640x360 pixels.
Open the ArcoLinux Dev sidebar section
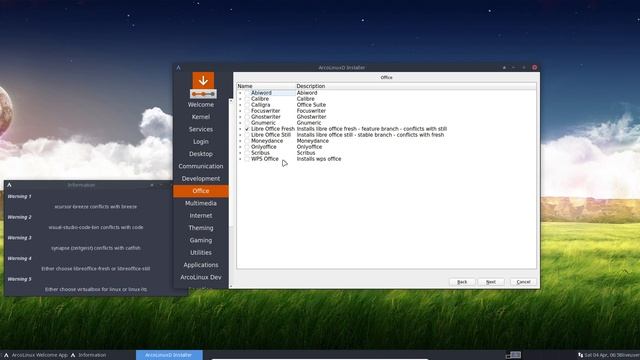coord(200,277)
